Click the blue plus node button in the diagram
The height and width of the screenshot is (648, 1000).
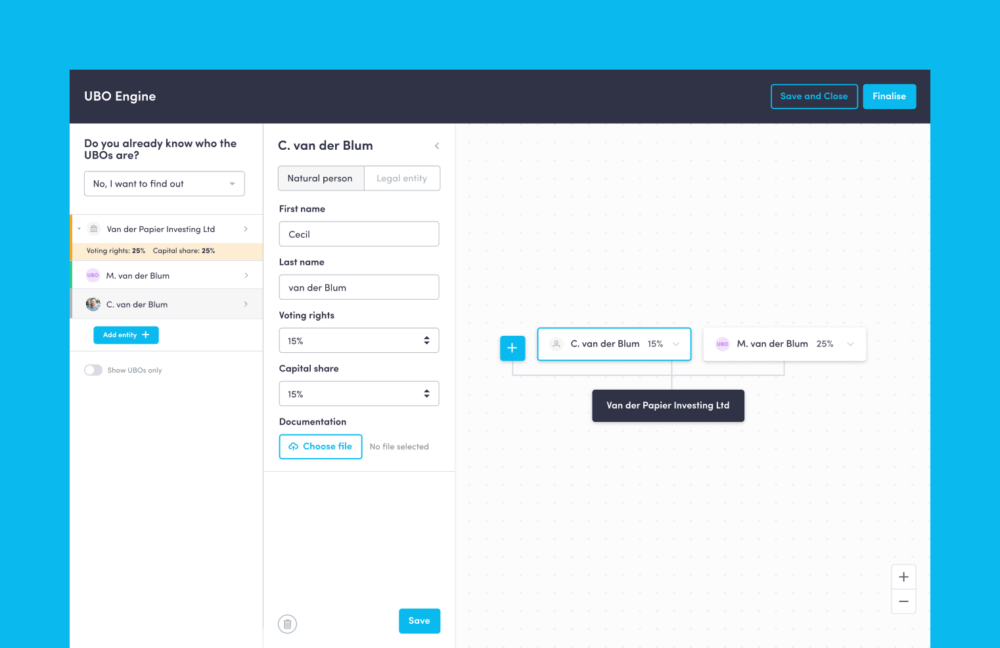click(512, 348)
